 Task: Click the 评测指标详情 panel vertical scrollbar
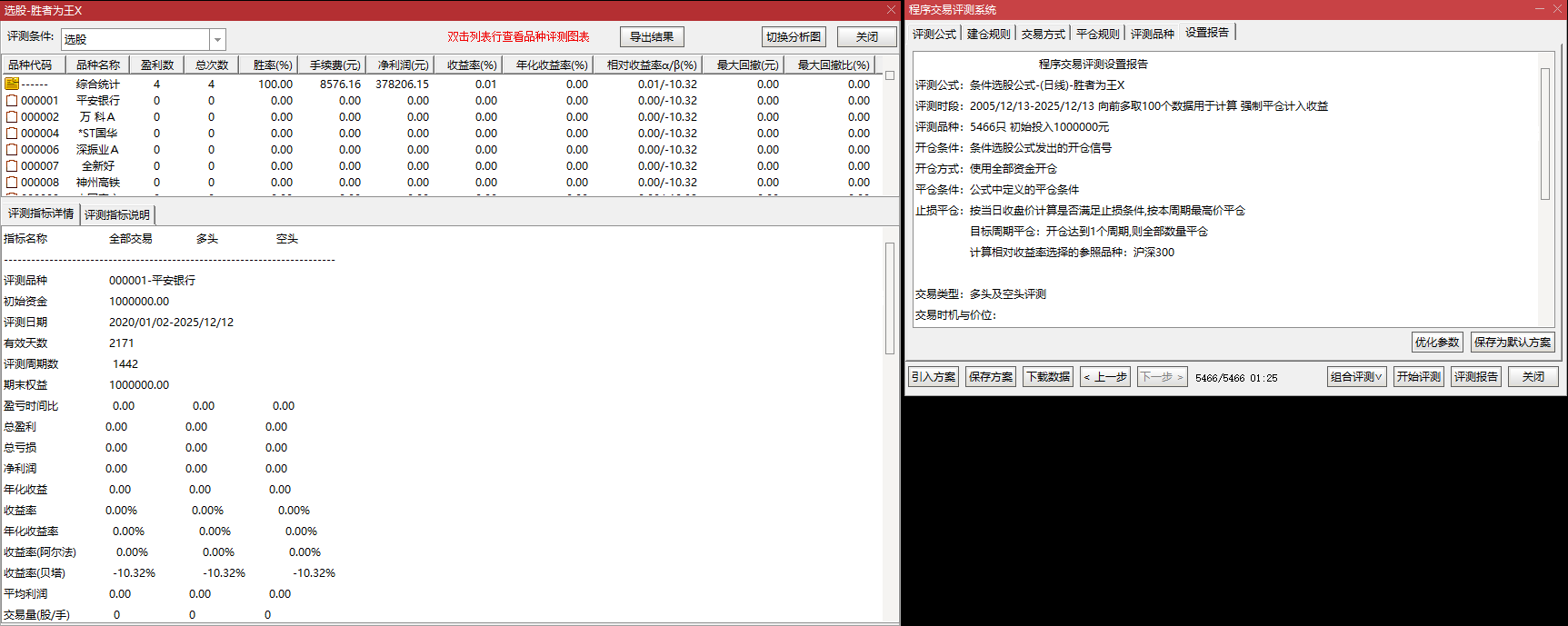tap(890, 298)
